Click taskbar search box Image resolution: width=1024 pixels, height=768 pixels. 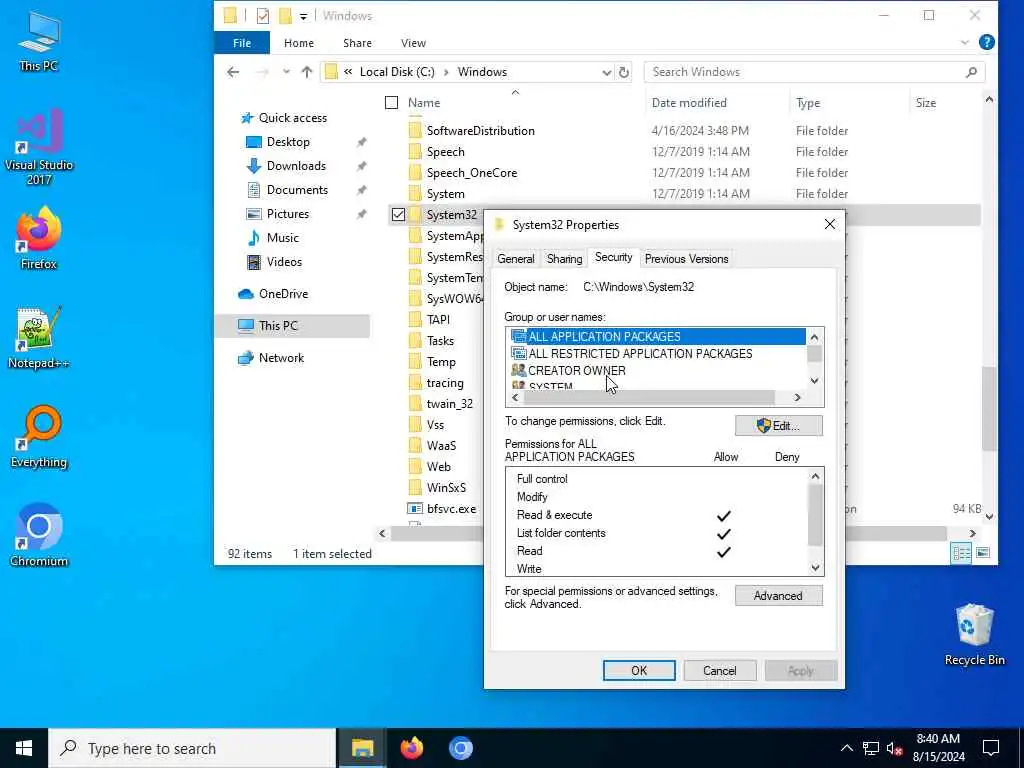[192, 748]
